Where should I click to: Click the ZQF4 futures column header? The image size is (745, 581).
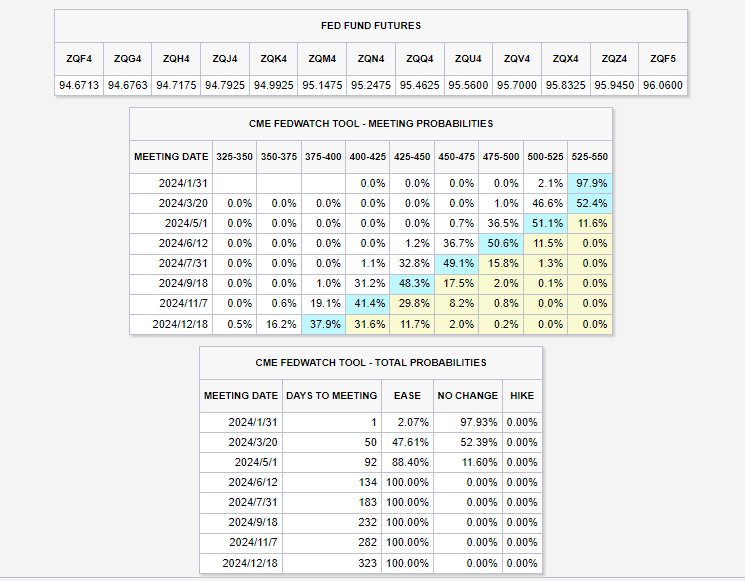79,59
